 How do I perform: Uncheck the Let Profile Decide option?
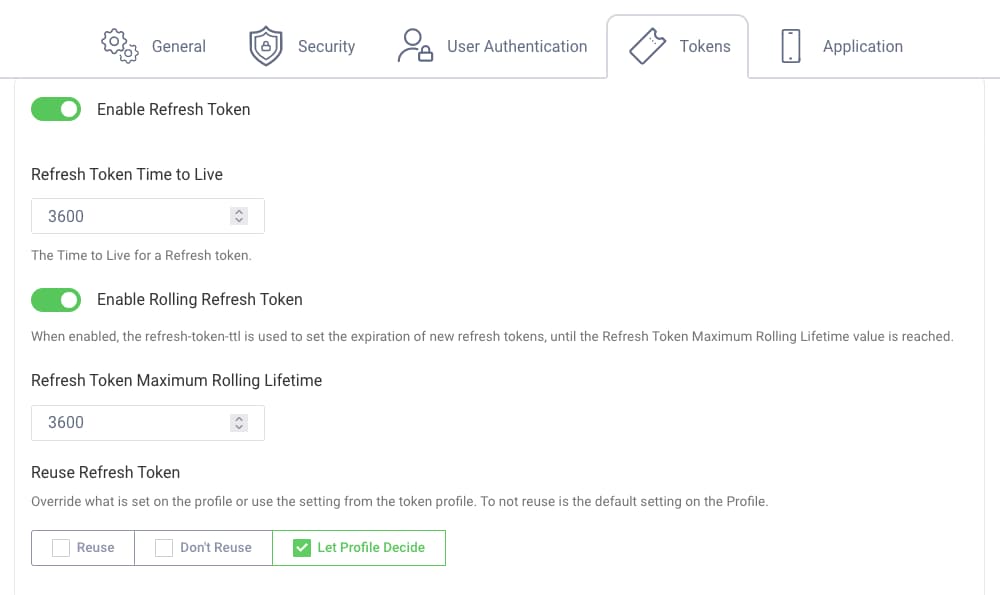click(x=301, y=547)
